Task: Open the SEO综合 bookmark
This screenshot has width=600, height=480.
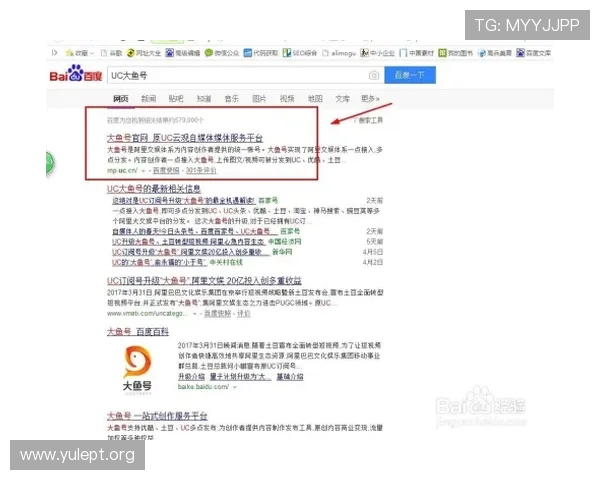Action: point(300,53)
